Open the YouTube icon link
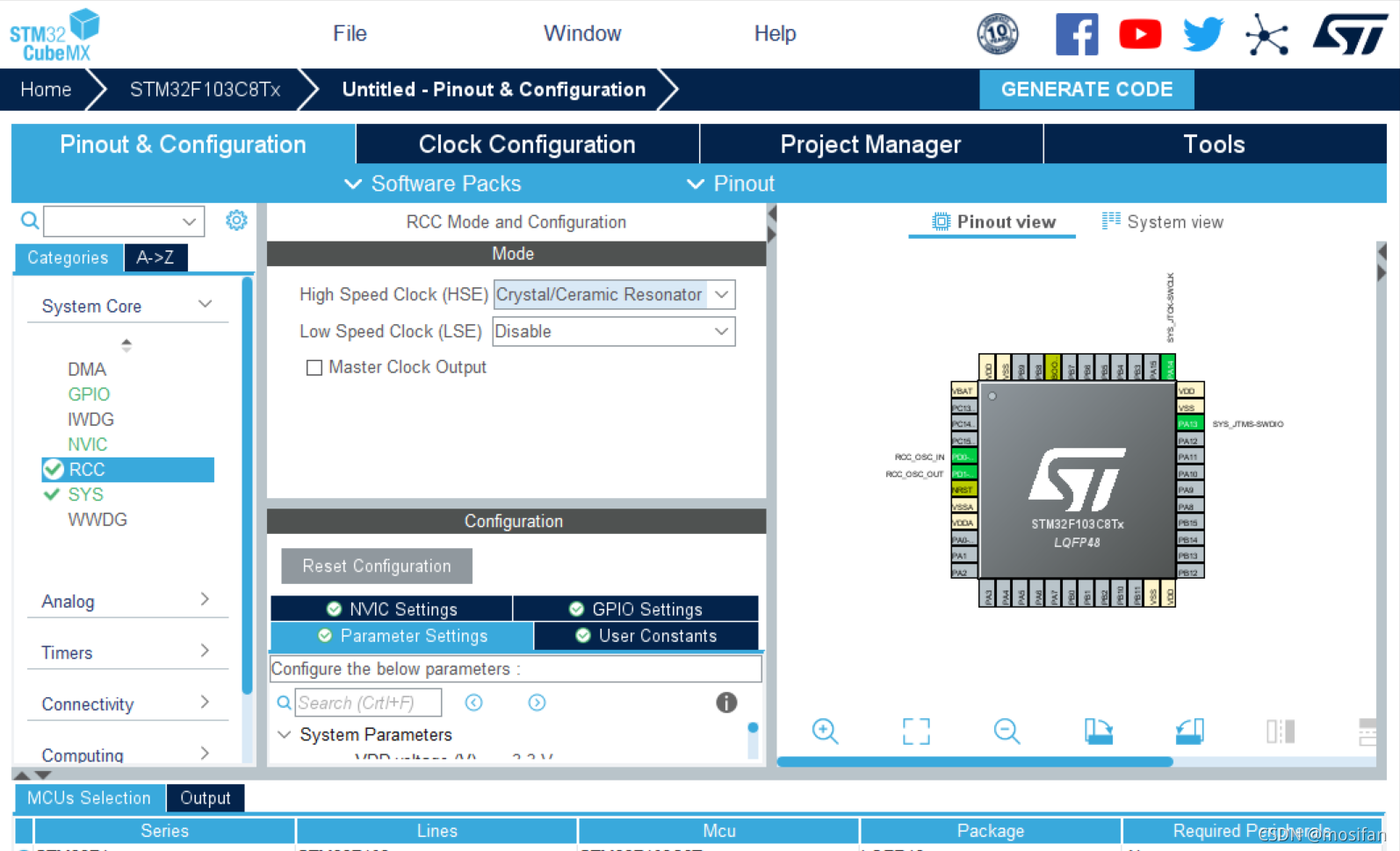 [x=1140, y=34]
